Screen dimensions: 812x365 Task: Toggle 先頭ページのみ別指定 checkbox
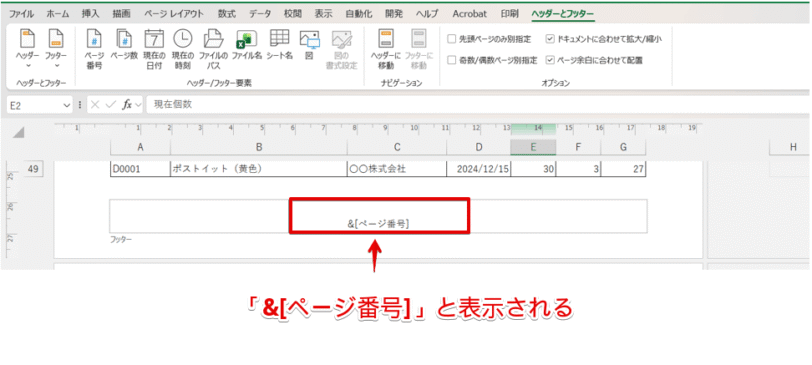click(x=452, y=38)
